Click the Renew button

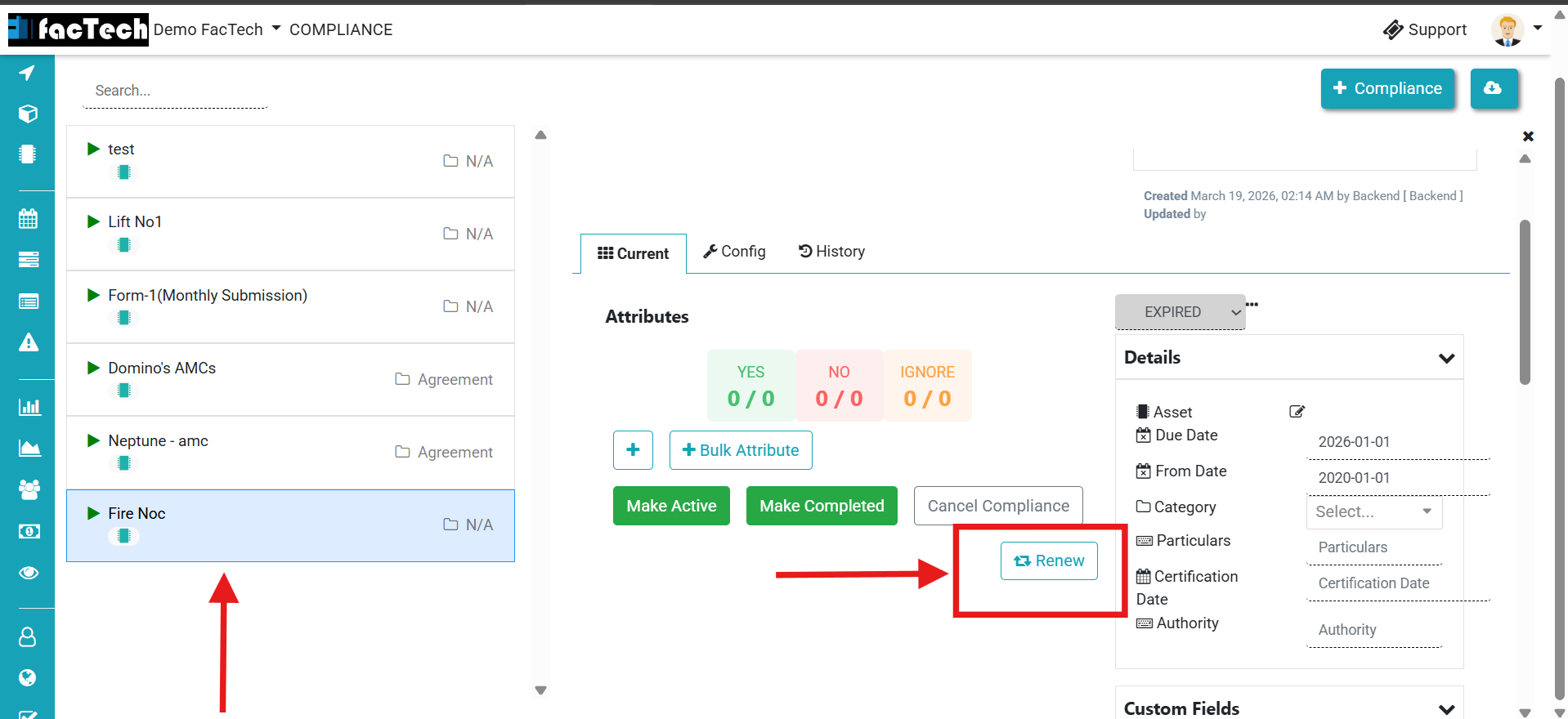pos(1049,560)
